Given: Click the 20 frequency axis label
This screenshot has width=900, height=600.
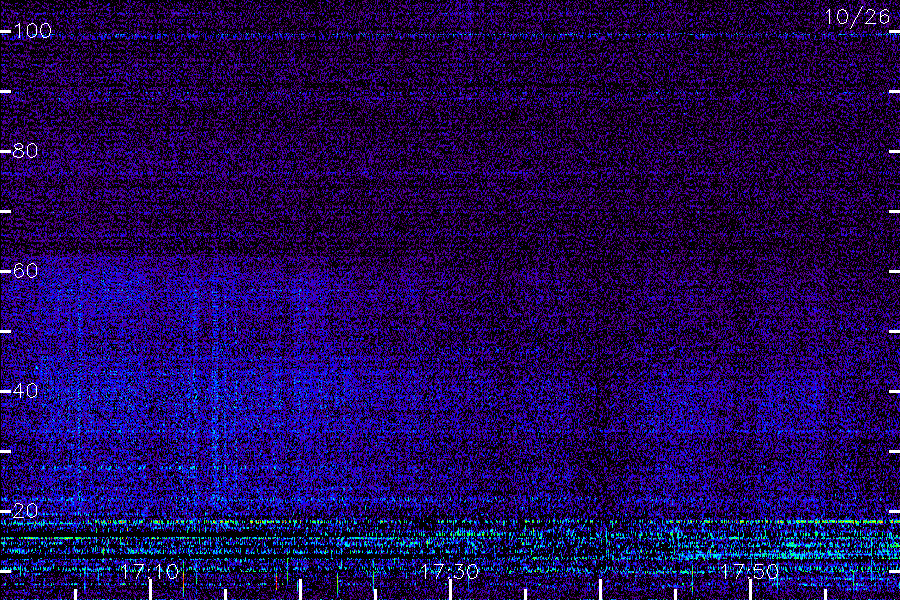Looking at the screenshot, I should click(25, 510).
